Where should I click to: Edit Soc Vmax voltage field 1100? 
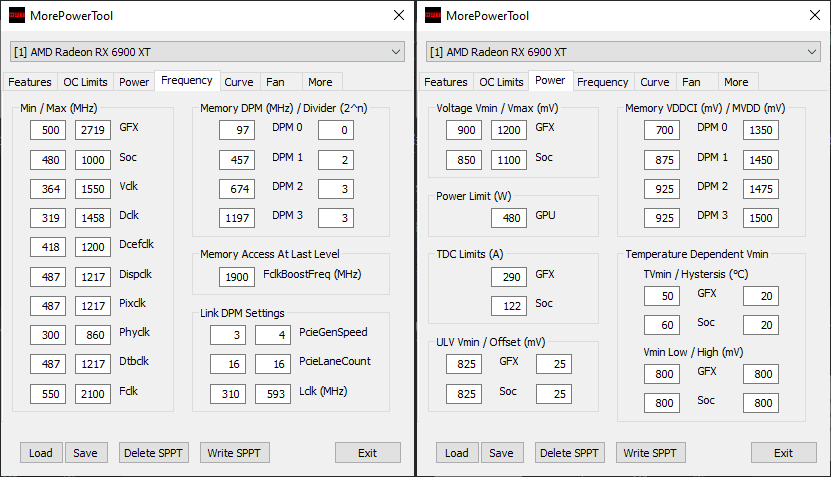point(509,160)
